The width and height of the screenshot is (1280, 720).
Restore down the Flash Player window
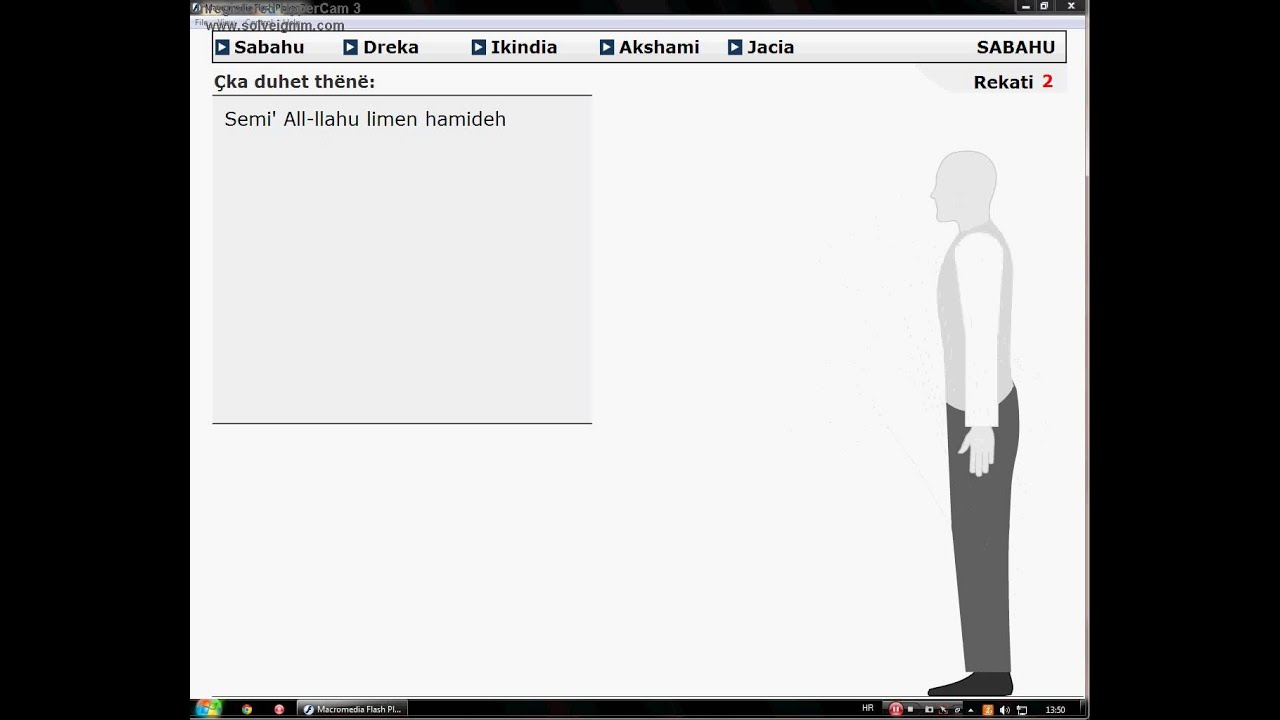coord(1045,6)
